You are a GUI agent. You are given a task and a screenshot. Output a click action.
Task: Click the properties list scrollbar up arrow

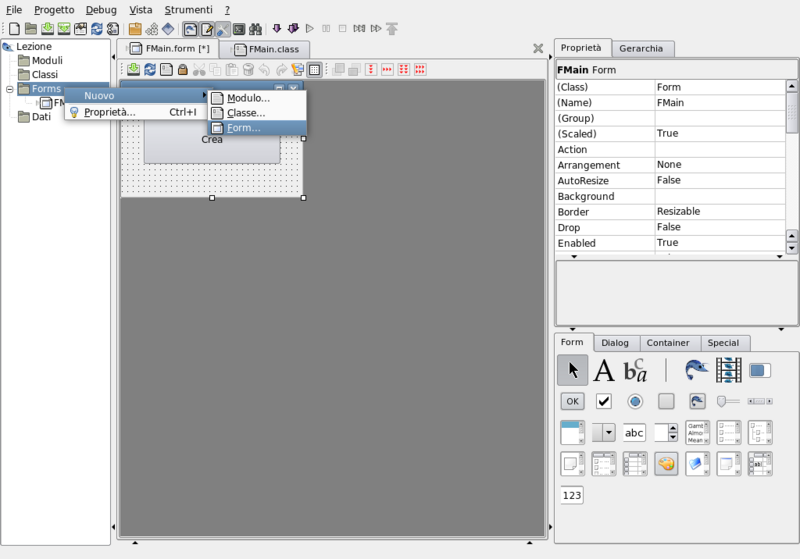tap(791, 86)
